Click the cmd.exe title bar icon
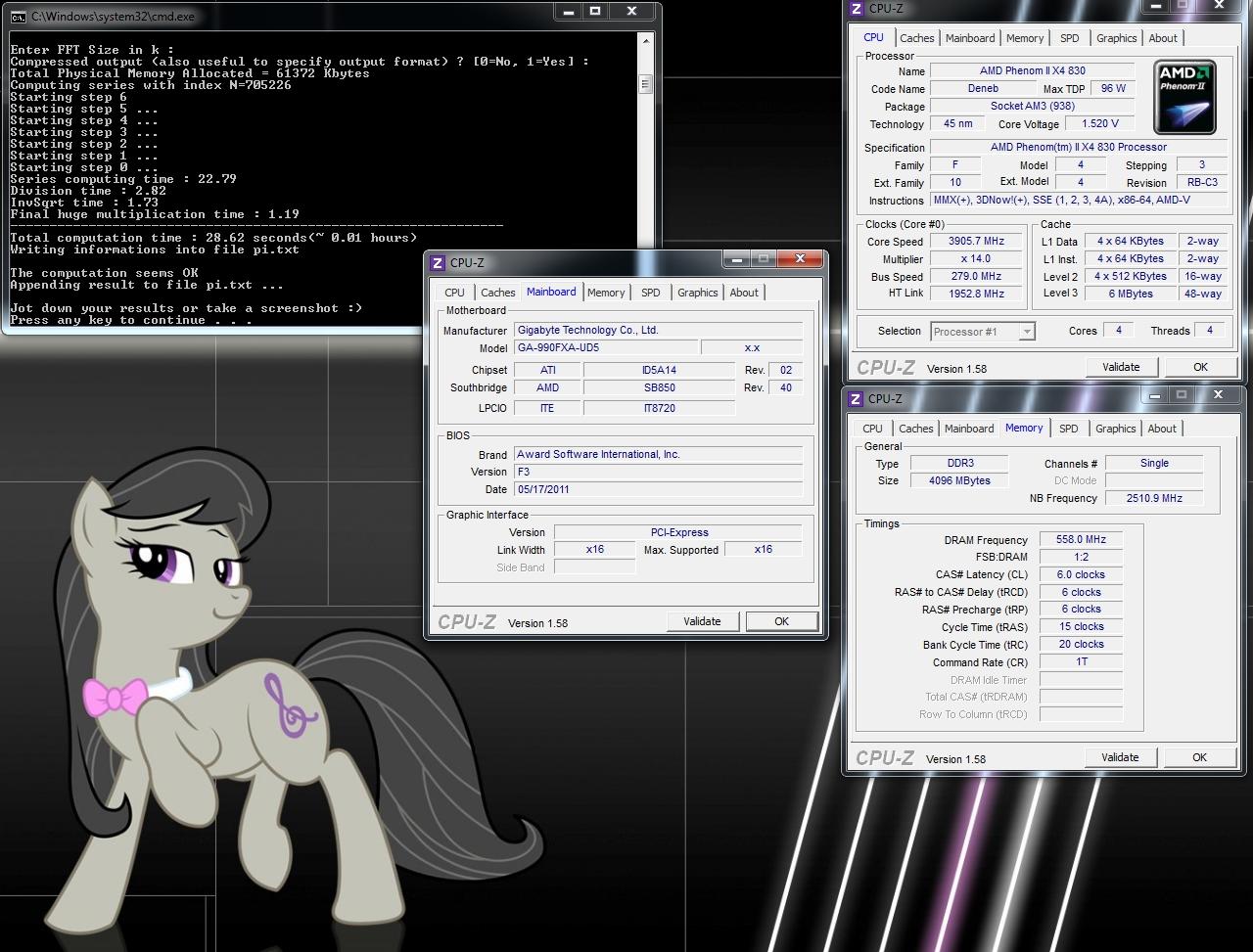 pyautogui.click(x=19, y=16)
